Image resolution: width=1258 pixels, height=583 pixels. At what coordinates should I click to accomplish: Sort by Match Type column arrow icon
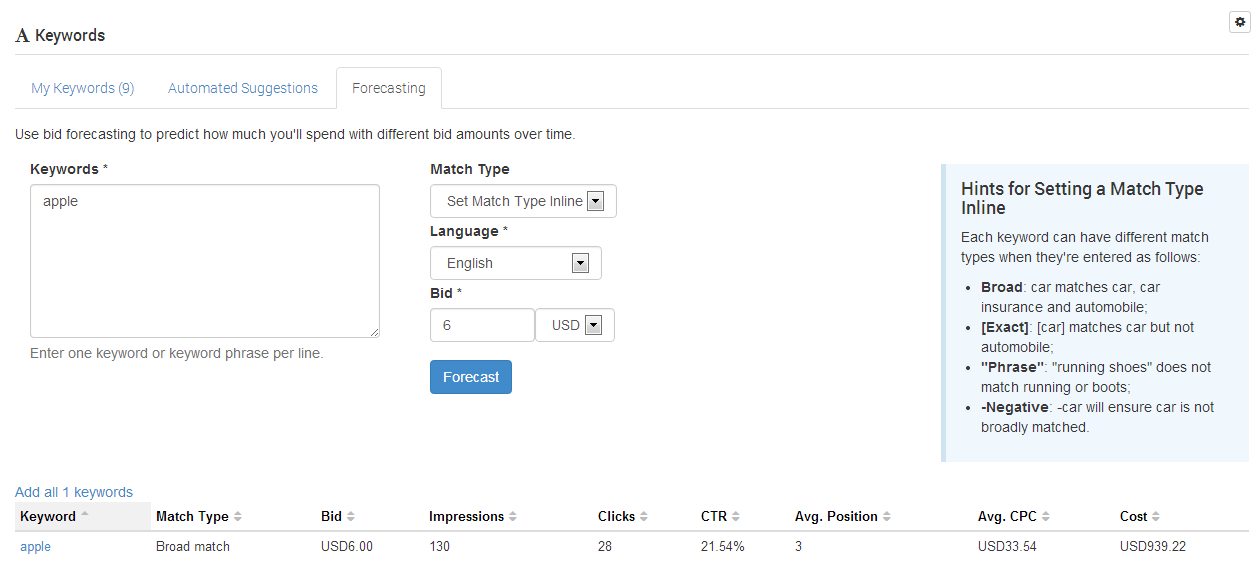(x=238, y=517)
